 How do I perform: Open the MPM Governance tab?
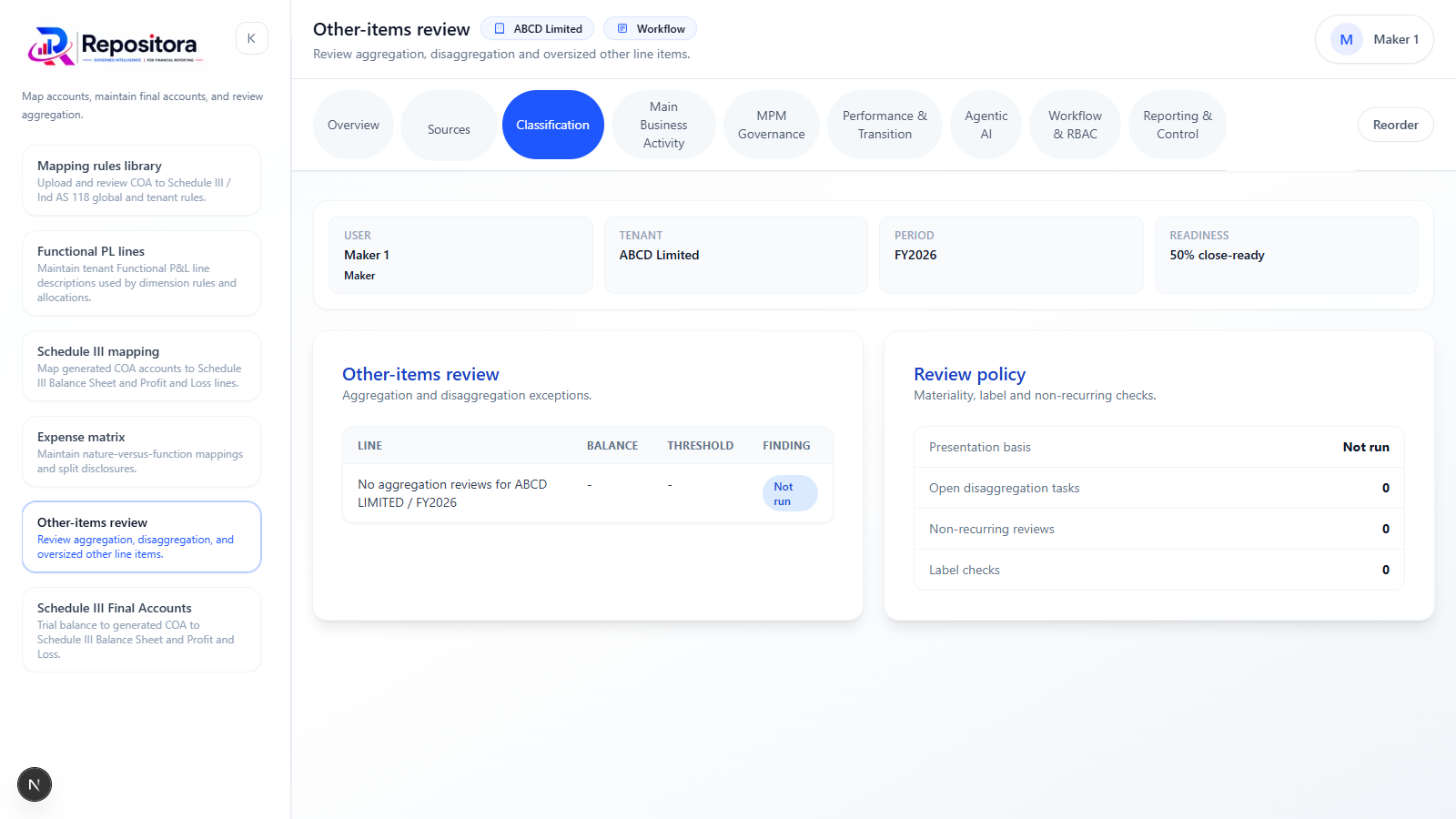tap(771, 125)
